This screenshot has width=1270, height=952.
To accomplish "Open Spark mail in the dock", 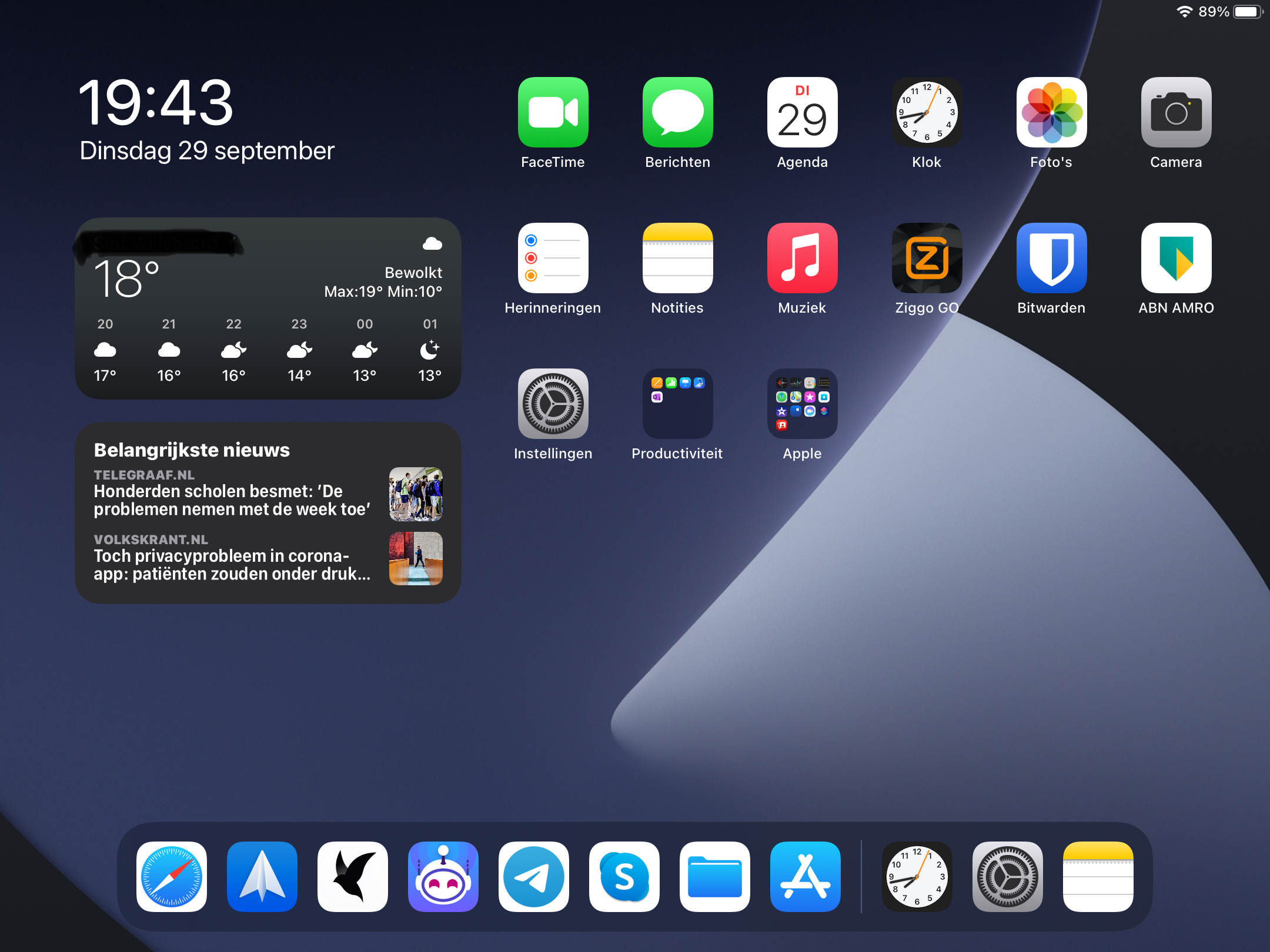I will 262,876.
